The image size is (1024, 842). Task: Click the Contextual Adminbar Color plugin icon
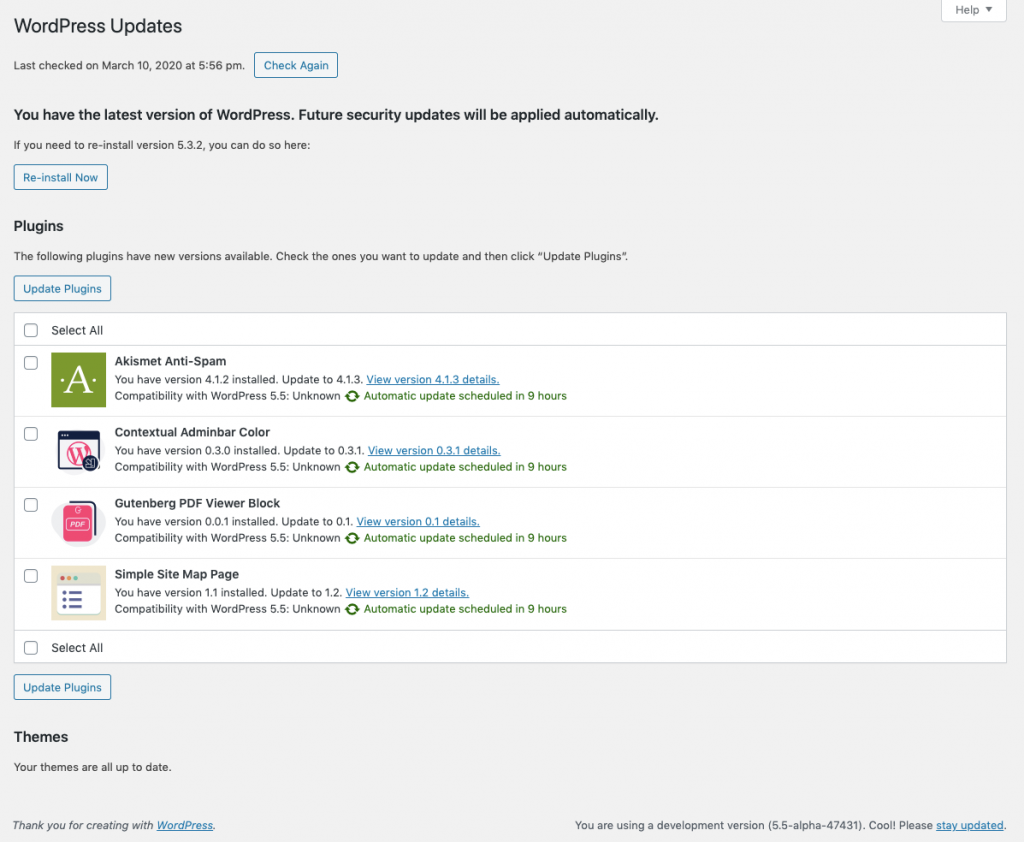[78, 451]
